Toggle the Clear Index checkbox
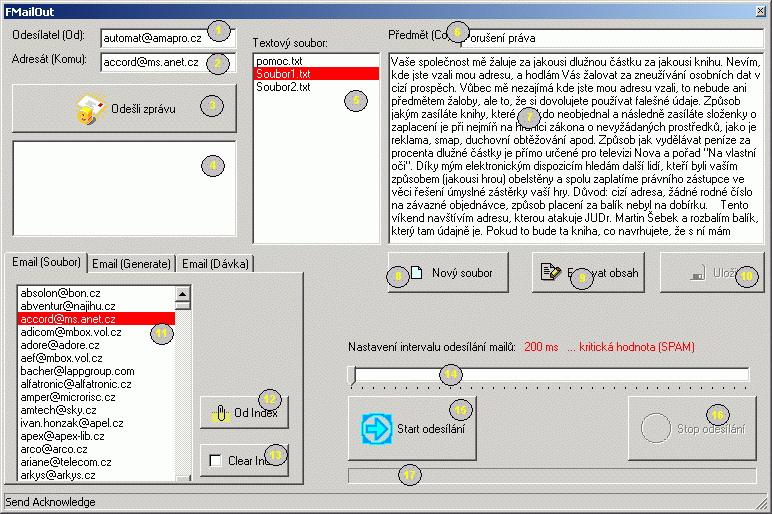The height and width of the screenshot is (514, 772). tap(215, 461)
